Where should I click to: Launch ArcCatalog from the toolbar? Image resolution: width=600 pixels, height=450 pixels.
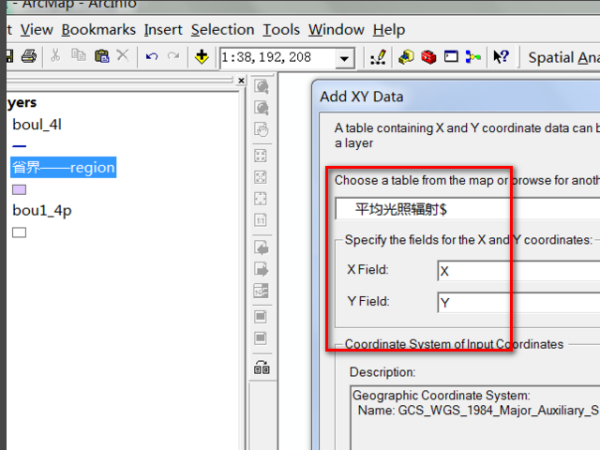(x=406, y=57)
